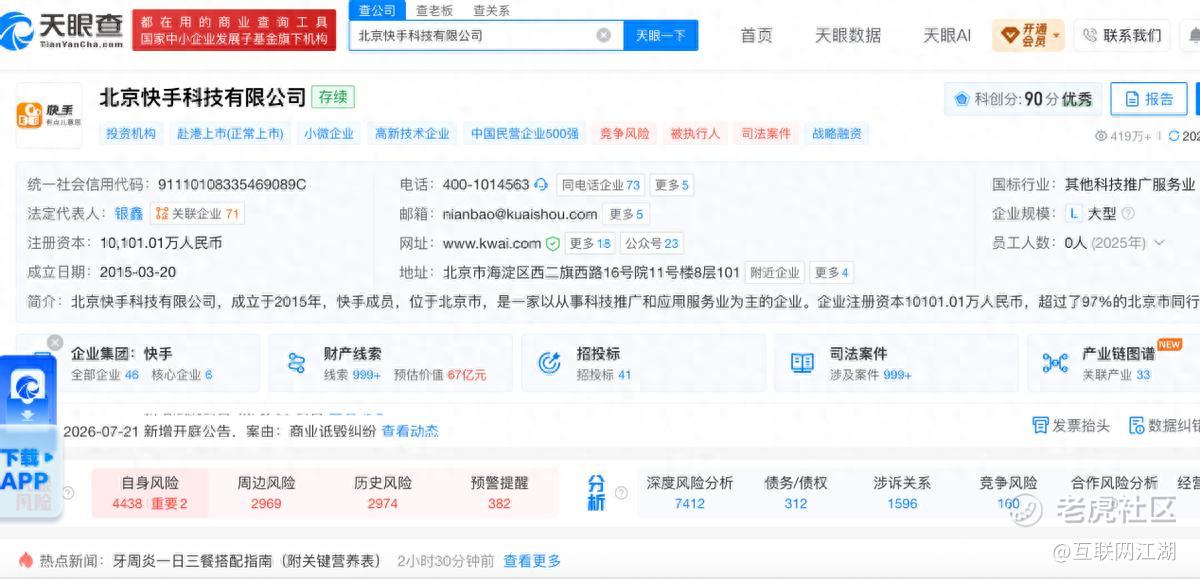
Task: Click the 司法案件 book icon card
Action: coord(802,363)
